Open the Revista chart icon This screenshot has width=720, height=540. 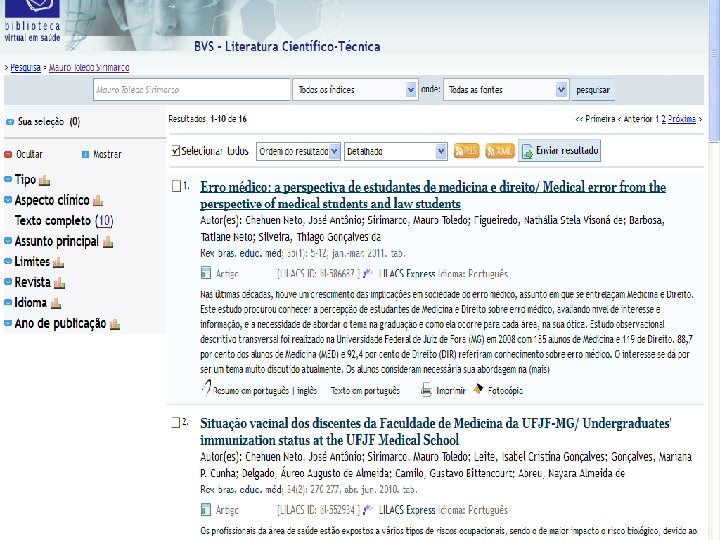pos(59,283)
